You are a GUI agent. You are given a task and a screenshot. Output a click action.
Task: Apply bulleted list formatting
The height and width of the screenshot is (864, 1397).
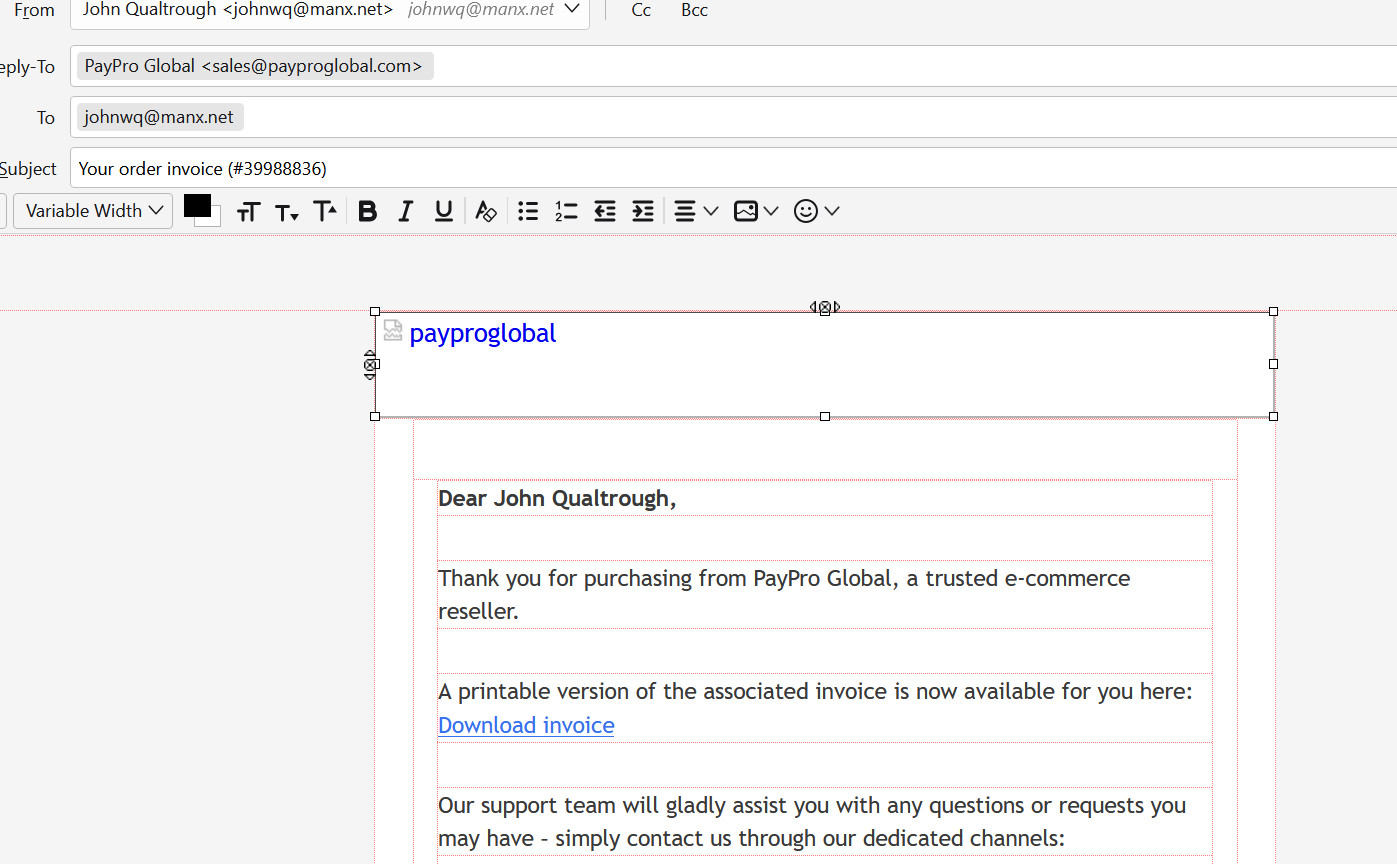click(x=528, y=211)
